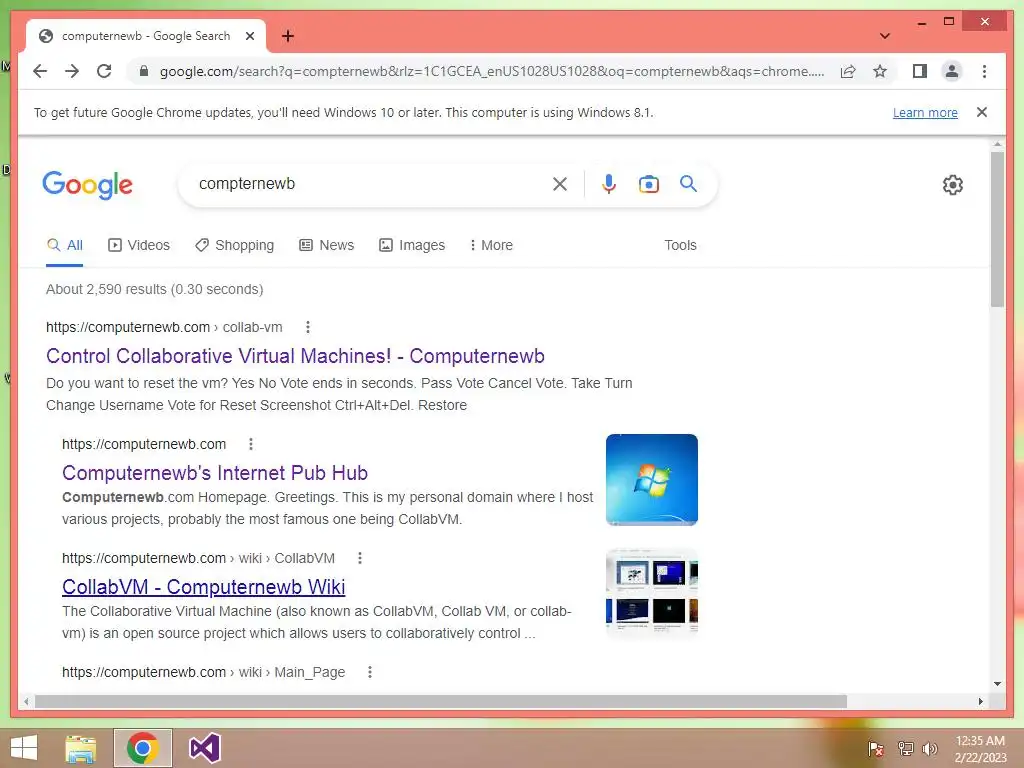Close the computernewb Google Search tab
Image resolution: width=1024 pixels, height=768 pixels.
250,36
